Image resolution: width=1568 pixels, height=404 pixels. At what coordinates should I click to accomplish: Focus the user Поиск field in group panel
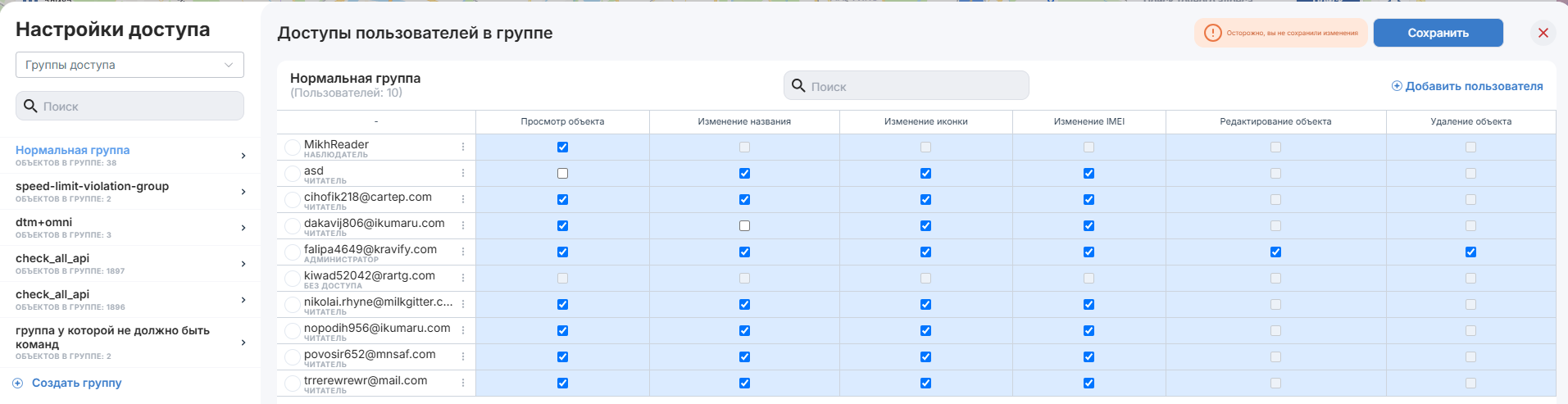[x=906, y=85]
